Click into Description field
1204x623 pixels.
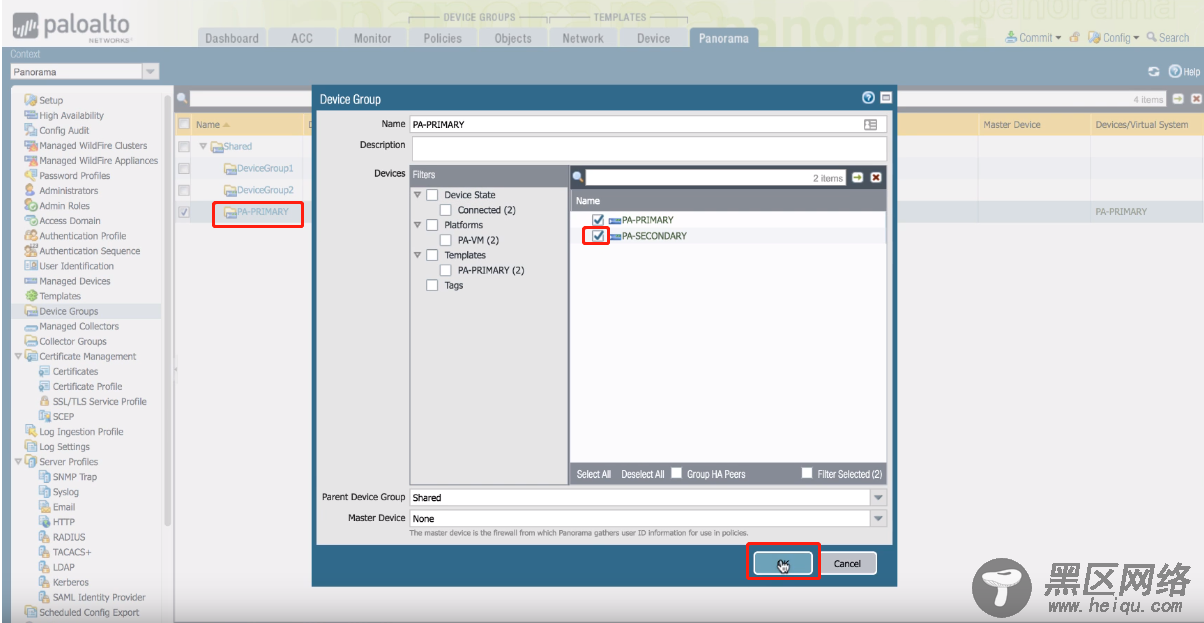[x=648, y=148]
